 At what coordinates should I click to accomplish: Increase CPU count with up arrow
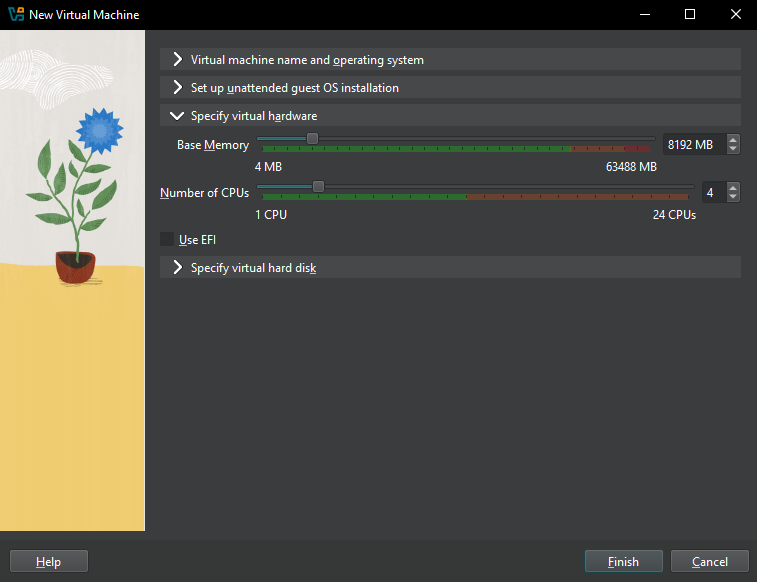point(733,187)
